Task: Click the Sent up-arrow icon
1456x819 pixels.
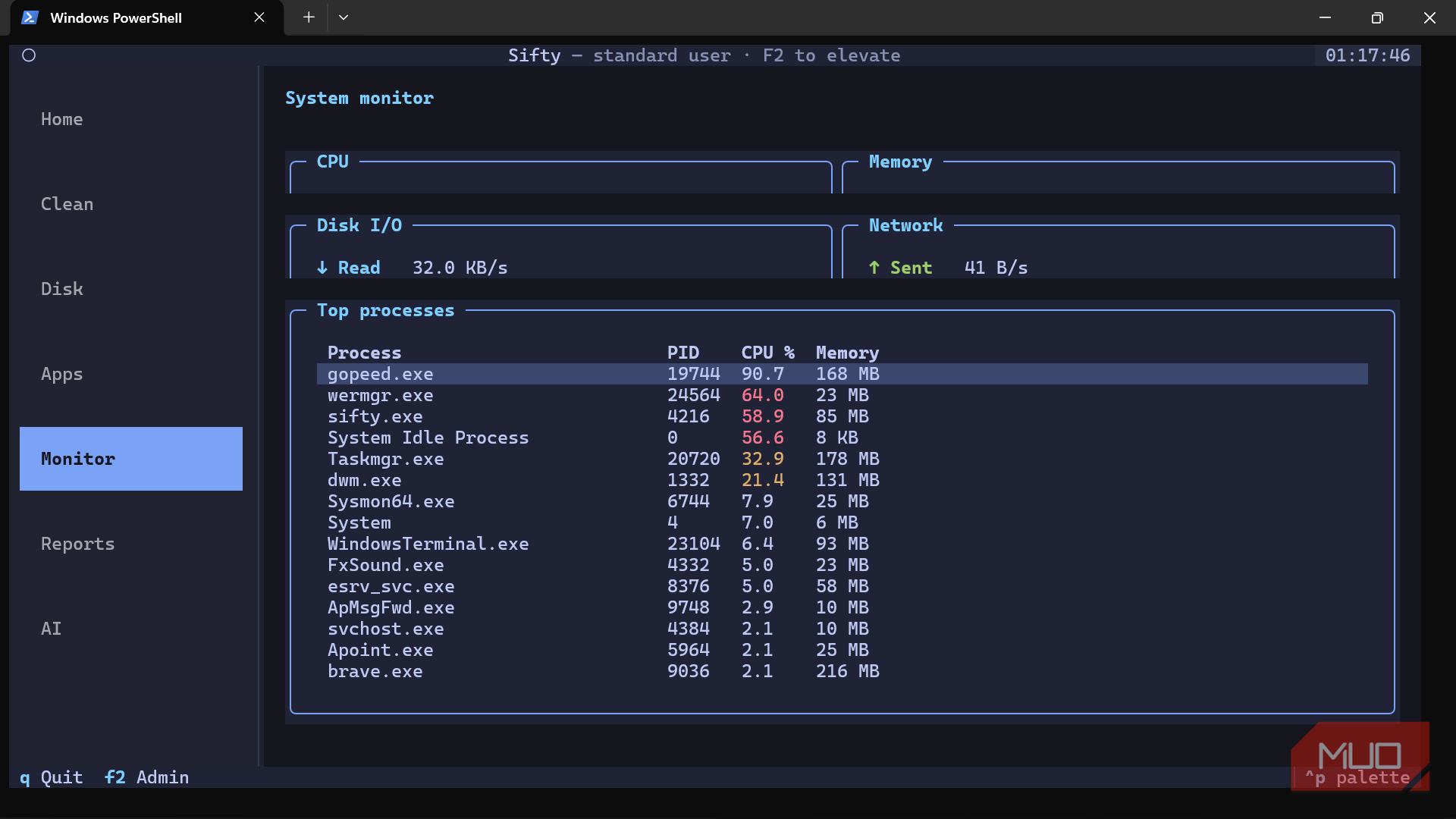Action: [874, 268]
